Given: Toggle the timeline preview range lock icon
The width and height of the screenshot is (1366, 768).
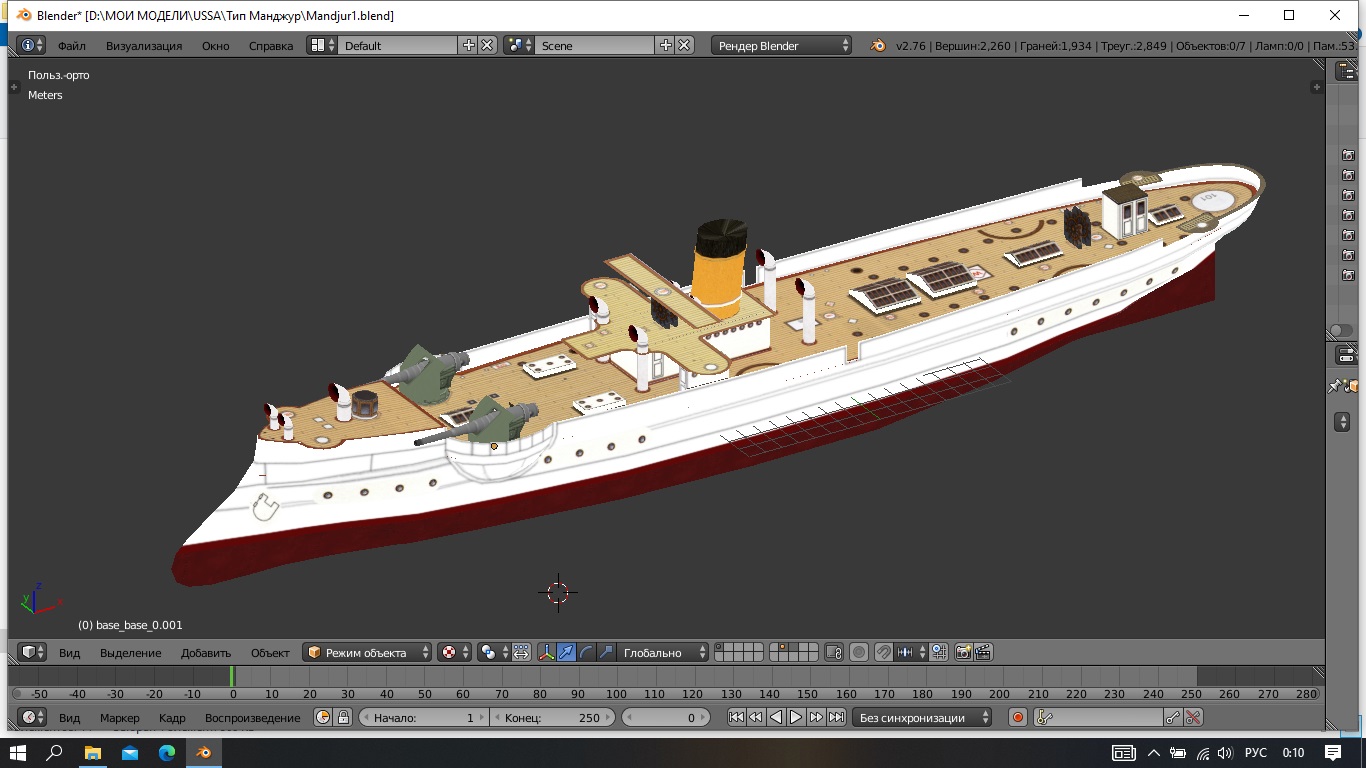Looking at the screenshot, I should (x=343, y=717).
